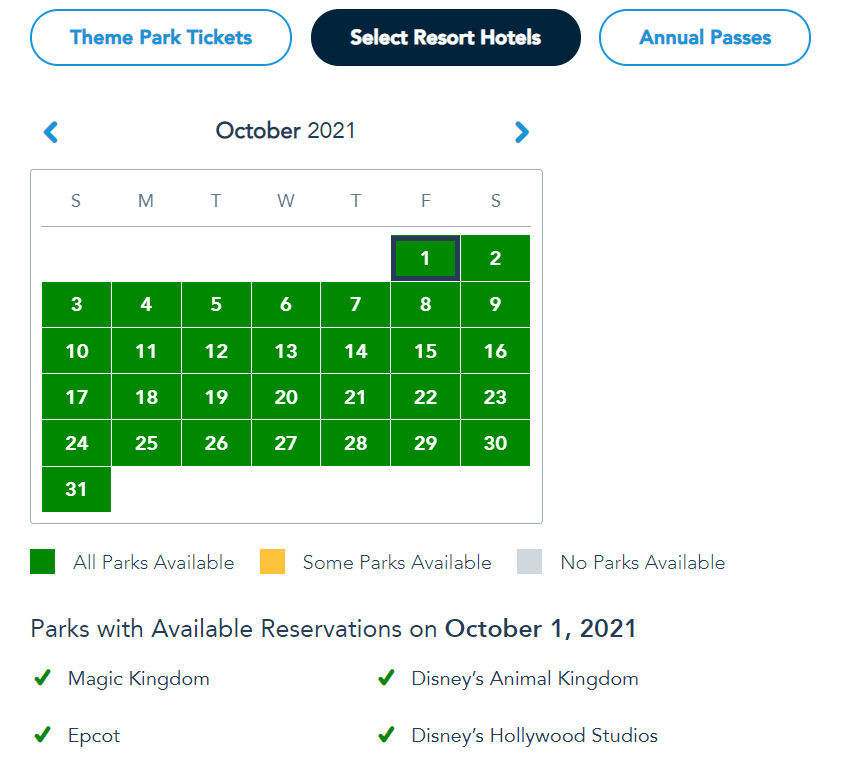Viewport: 841px width, 777px height.
Task: Pick October 28 on the calendar
Action: pos(355,443)
